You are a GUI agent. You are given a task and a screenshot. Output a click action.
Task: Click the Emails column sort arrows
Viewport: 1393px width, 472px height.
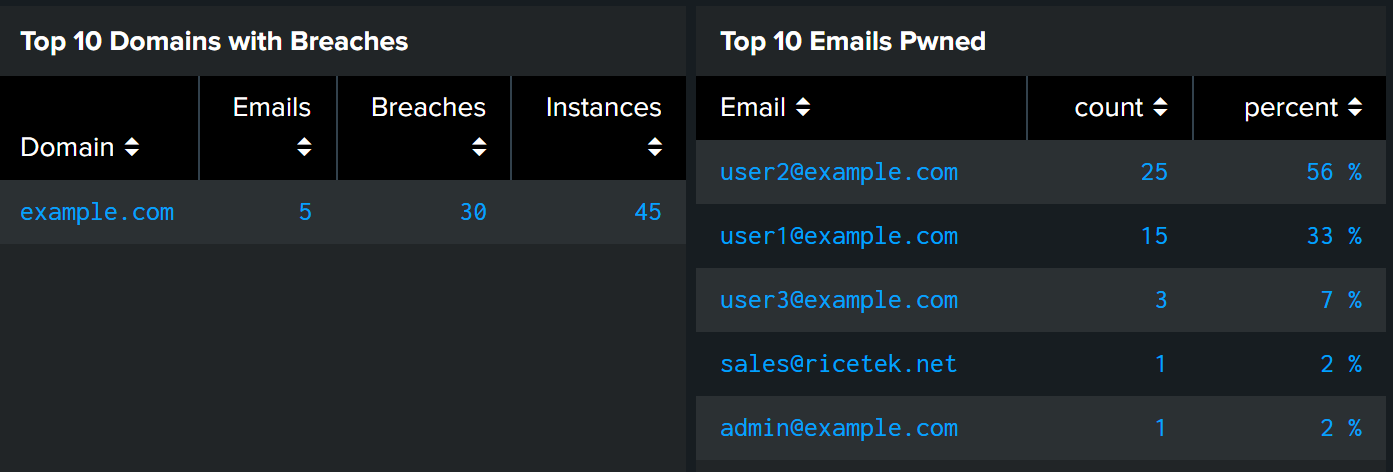pos(304,147)
